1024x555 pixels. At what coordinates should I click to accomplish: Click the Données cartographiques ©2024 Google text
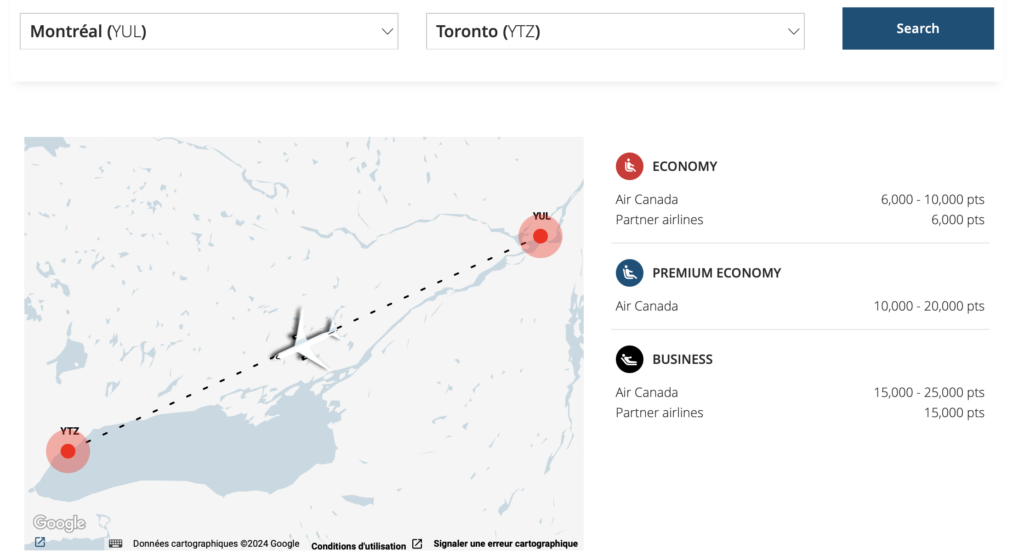pyautogui.click(x=216, y=544)
